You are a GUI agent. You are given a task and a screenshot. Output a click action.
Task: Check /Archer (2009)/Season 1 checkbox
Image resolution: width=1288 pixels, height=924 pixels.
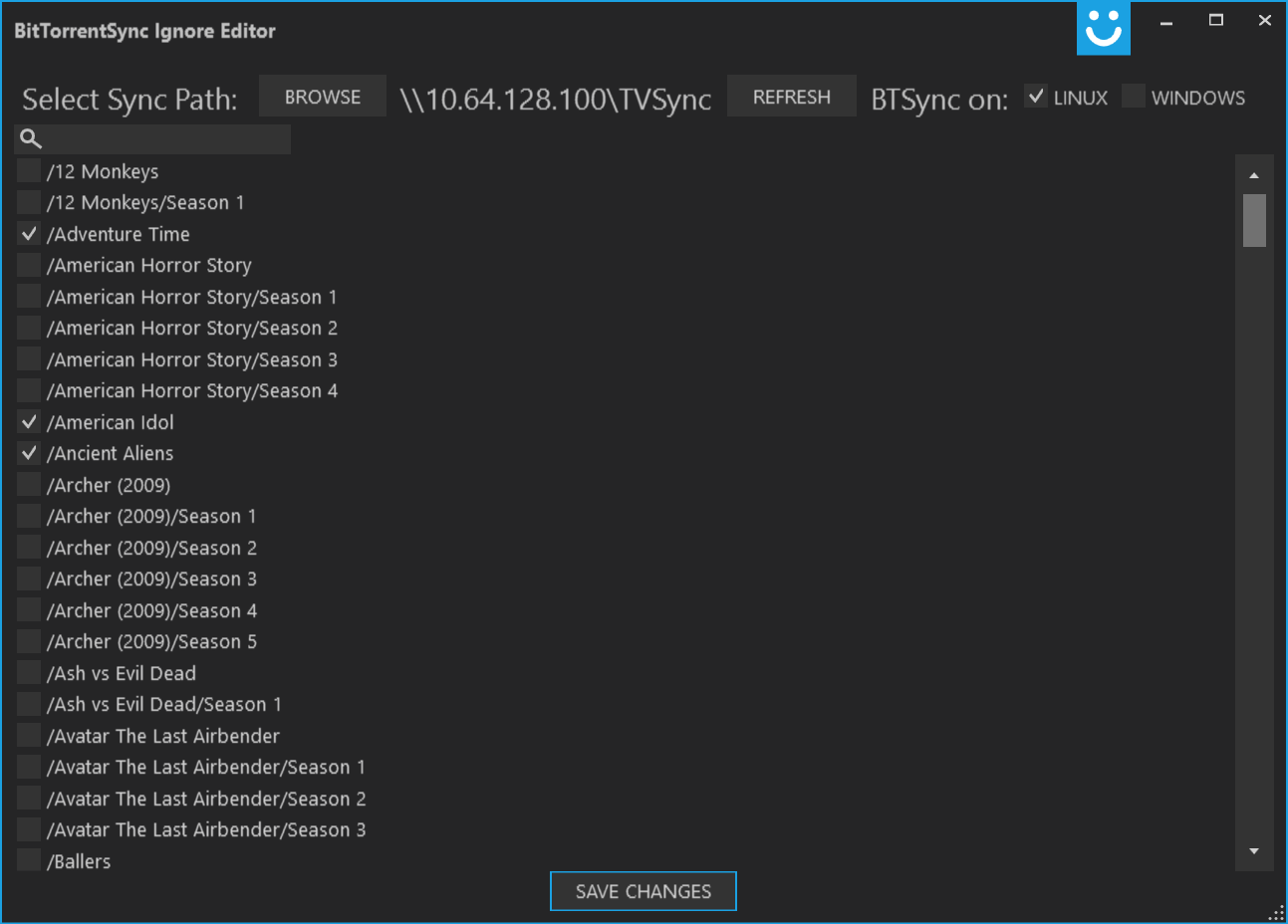(x=29, y=516)
